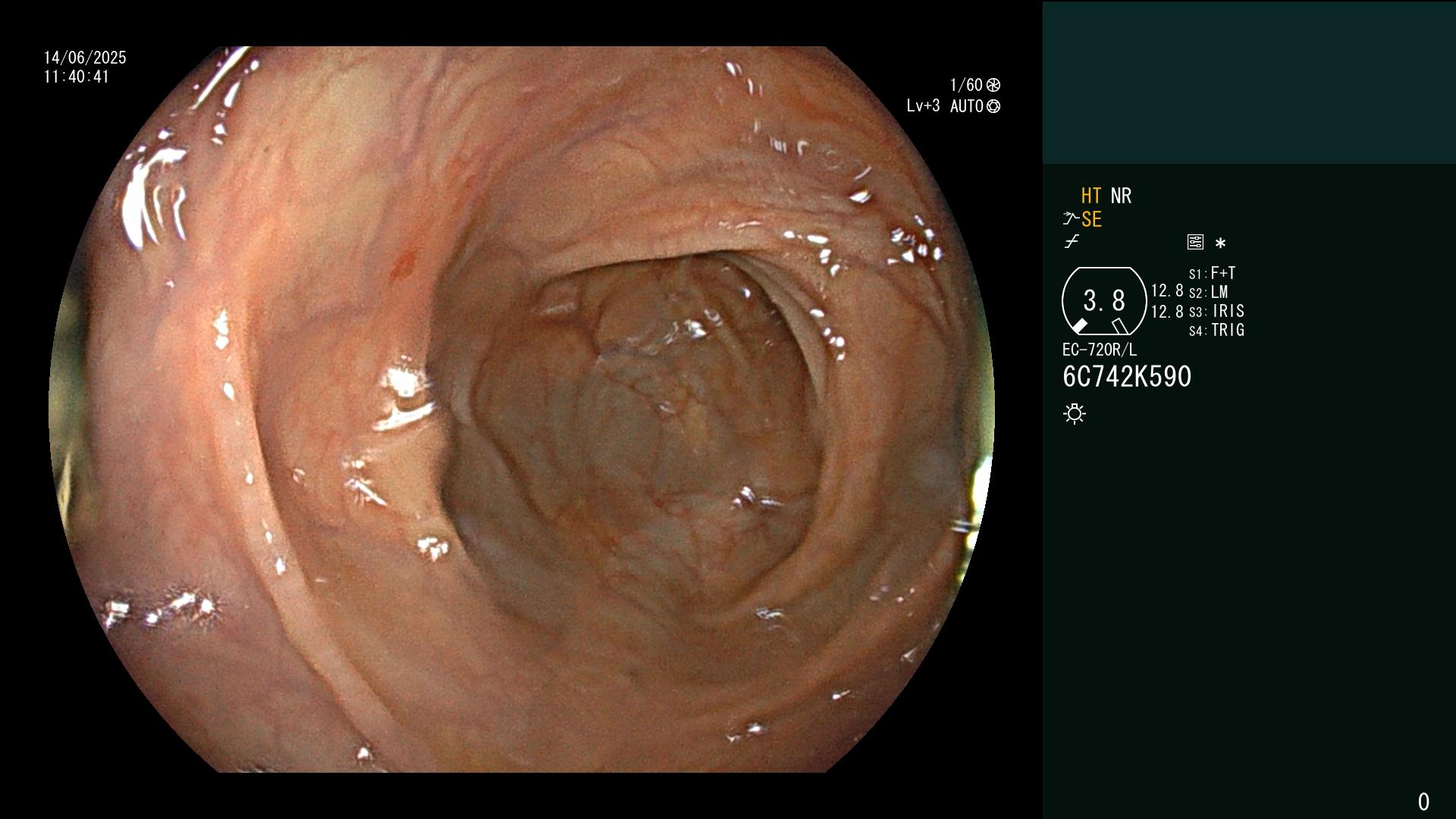Select the HT indicator
The width and height of the screenshot is (1456, 819).
[1091, 196]
